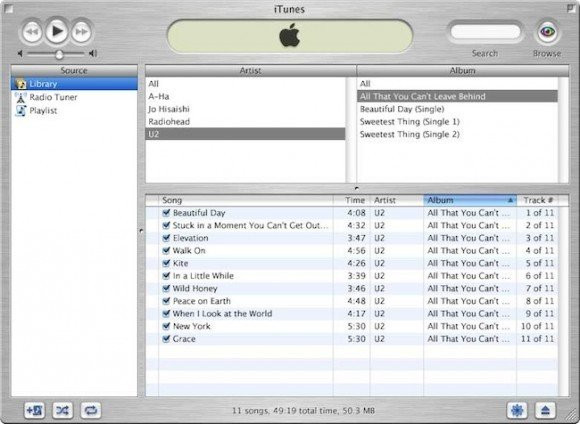Add a new playlist with plus button
This screenshot has width=580, height=424.
coord(34,410)
